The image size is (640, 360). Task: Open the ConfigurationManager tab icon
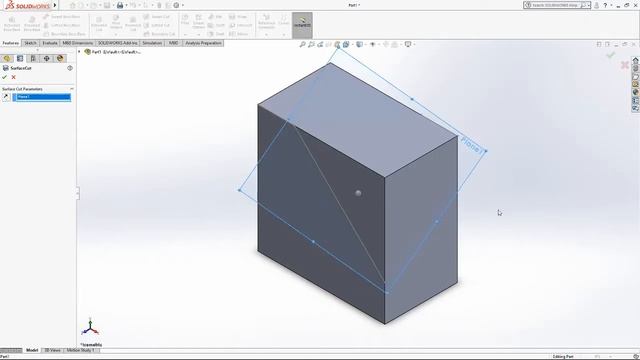pos(33,59)
